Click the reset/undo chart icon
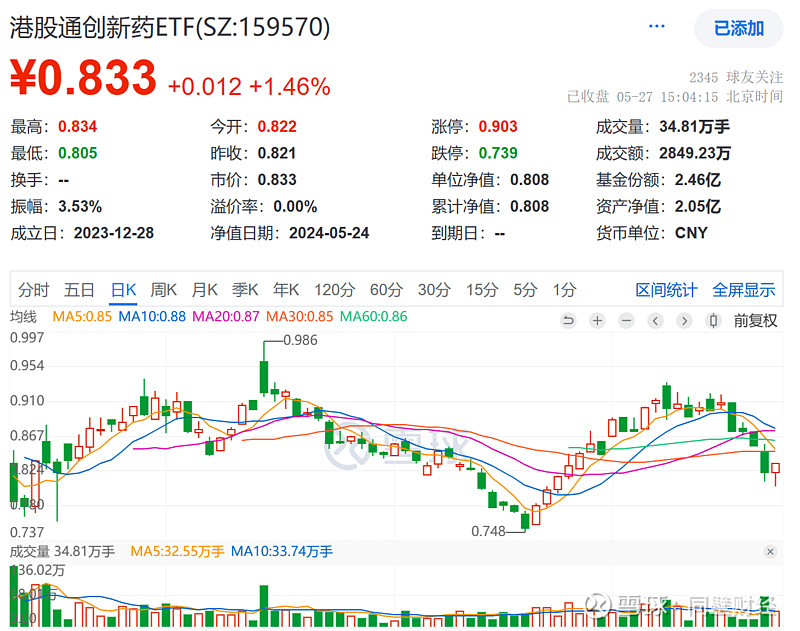 [x=568, y=321]
